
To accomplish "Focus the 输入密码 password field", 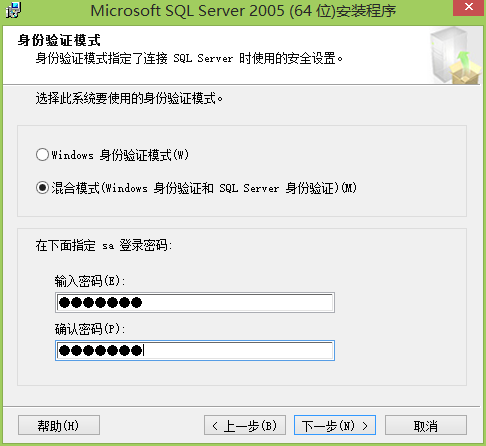I will [195, 303].
